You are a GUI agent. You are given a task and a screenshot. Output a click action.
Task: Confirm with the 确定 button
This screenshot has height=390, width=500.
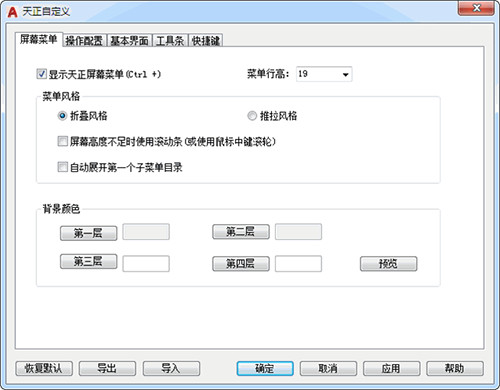tap(265, 369)
